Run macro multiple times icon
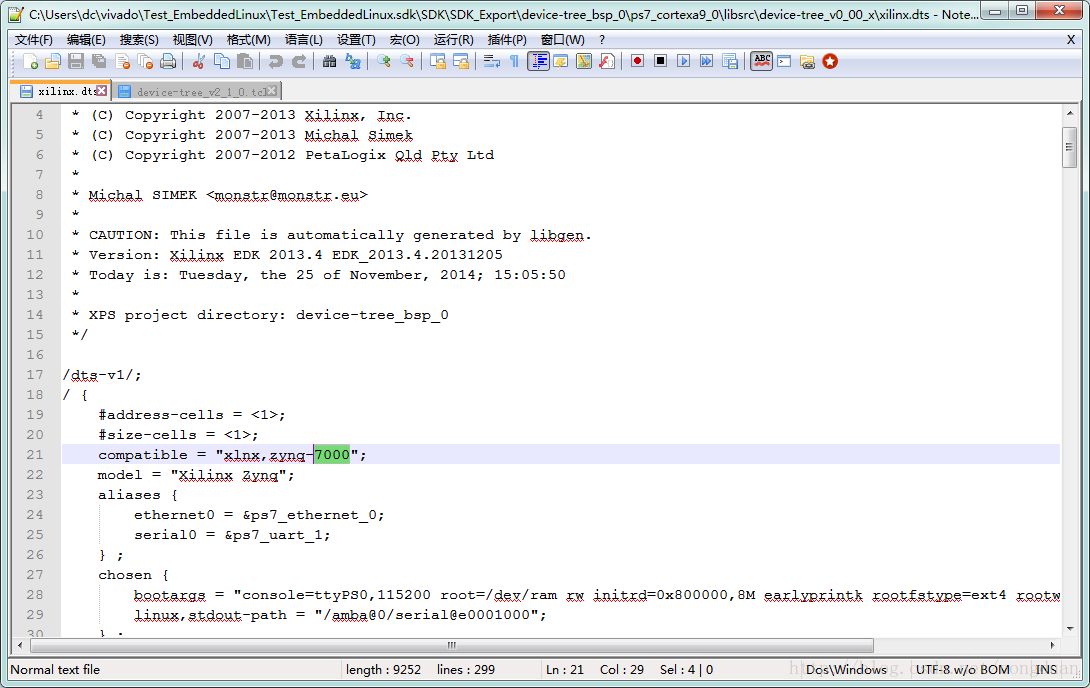The height and width of the screenshot is (688, 1090). (706, 62)
